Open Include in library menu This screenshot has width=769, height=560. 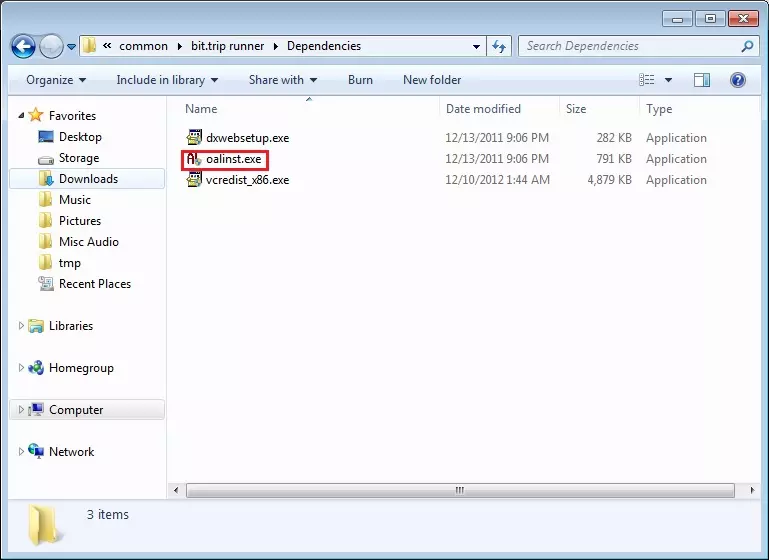coord(167,80)
